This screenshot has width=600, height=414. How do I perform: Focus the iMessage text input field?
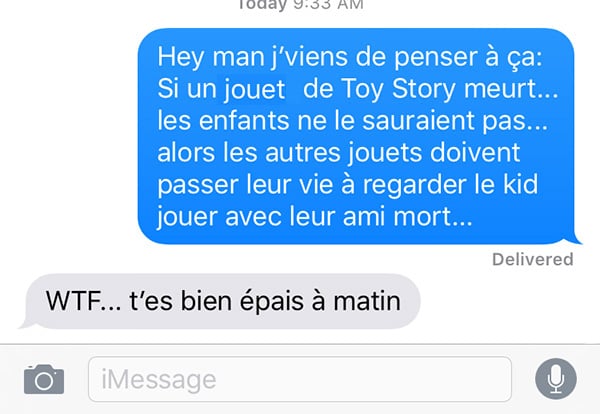point(300,379)
